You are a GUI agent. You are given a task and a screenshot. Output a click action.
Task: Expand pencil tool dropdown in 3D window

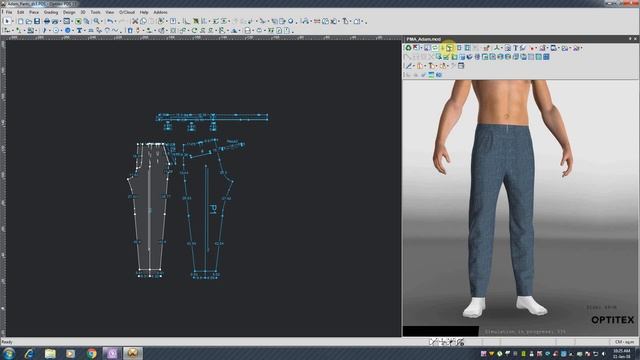click(x=414, y=66)
